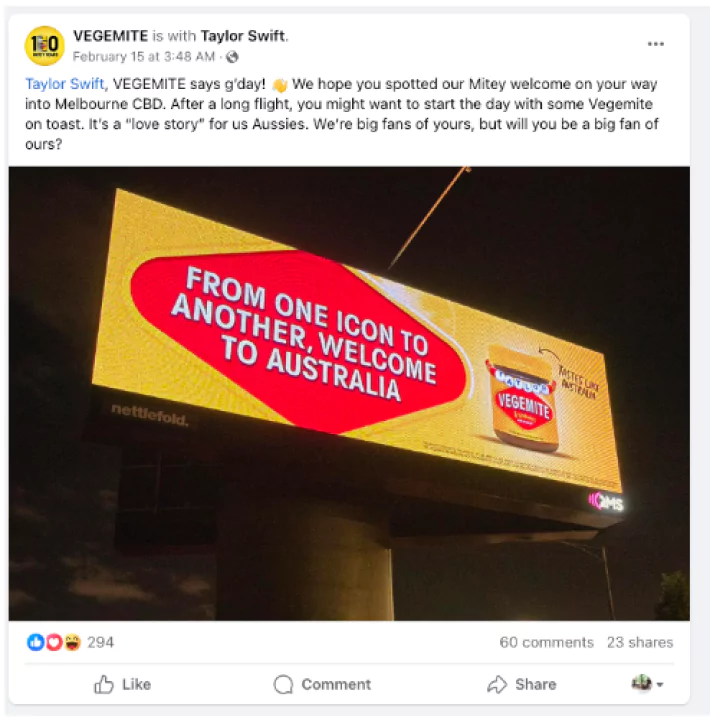Click the speech bubble Comment icon
This screenshot has height=717, width=710.
tap(283, 685)
